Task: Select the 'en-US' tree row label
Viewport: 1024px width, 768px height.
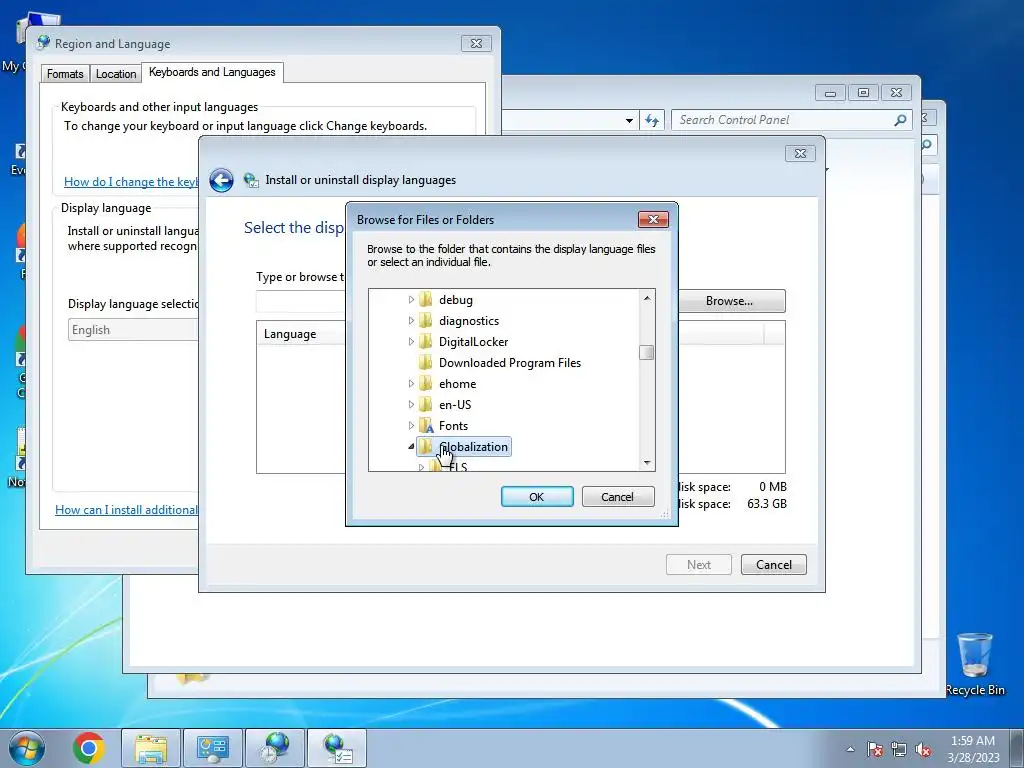Action: pos(455,404)
